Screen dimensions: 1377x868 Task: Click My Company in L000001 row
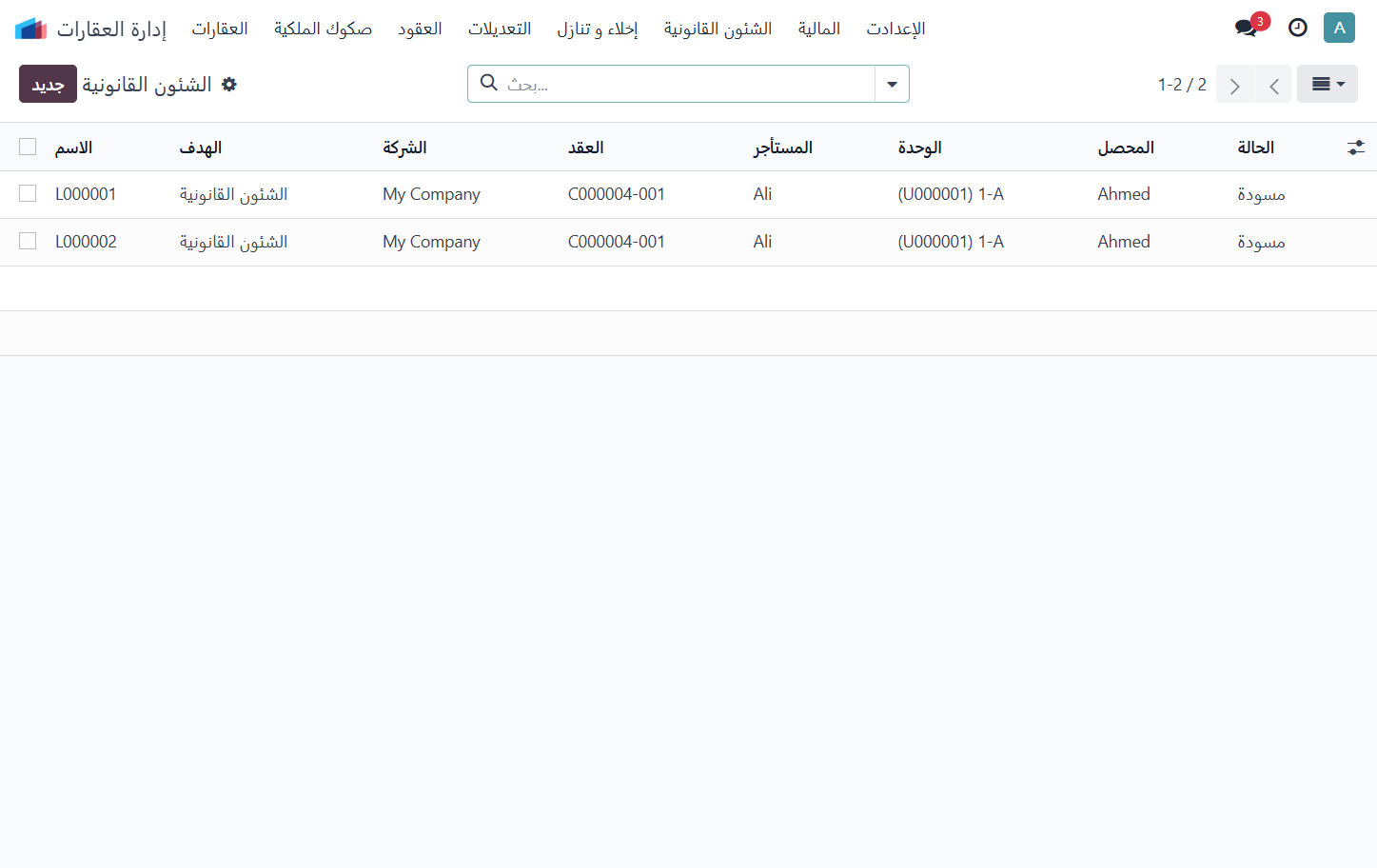[431, 194]
